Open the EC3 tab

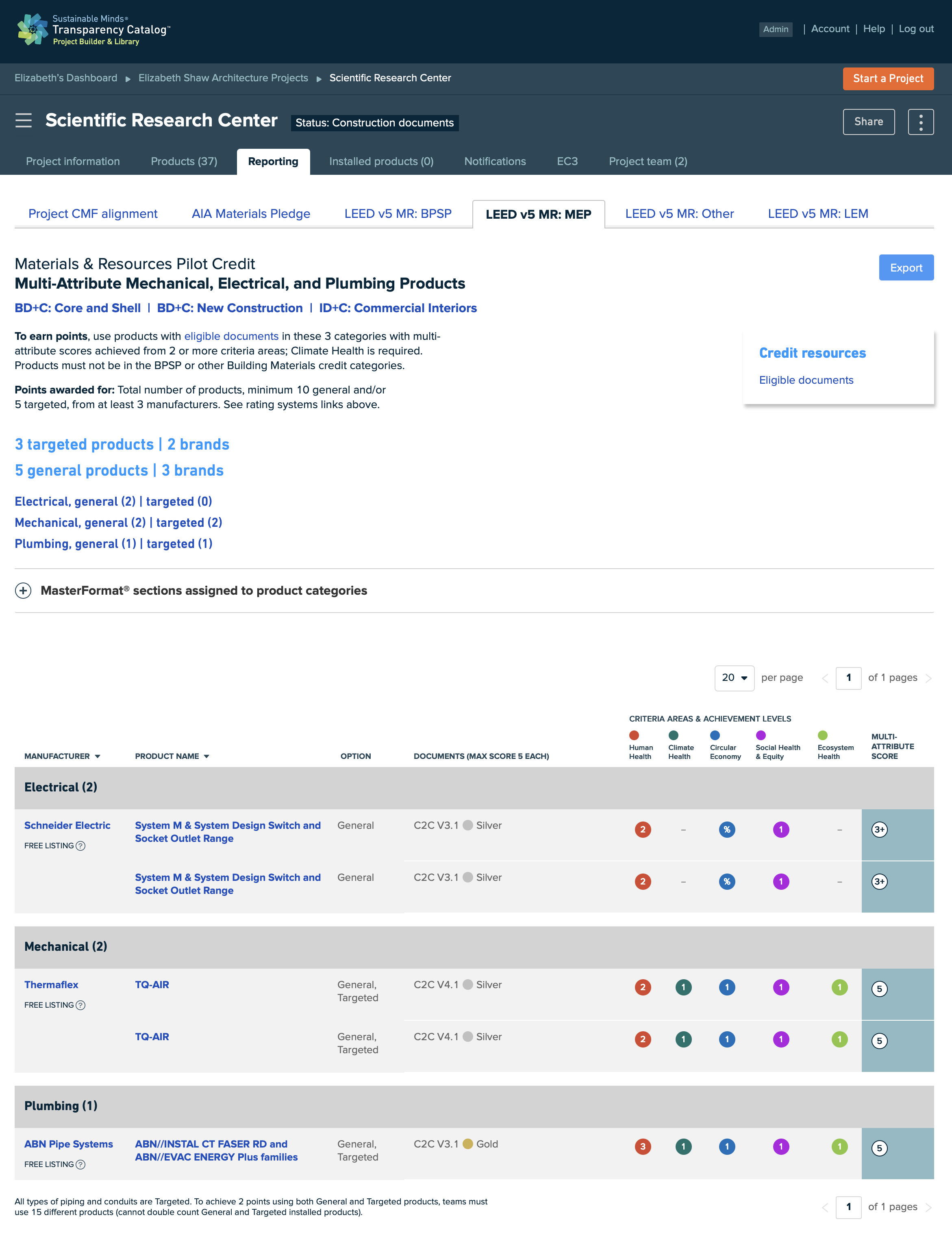[x=567, y=161]
